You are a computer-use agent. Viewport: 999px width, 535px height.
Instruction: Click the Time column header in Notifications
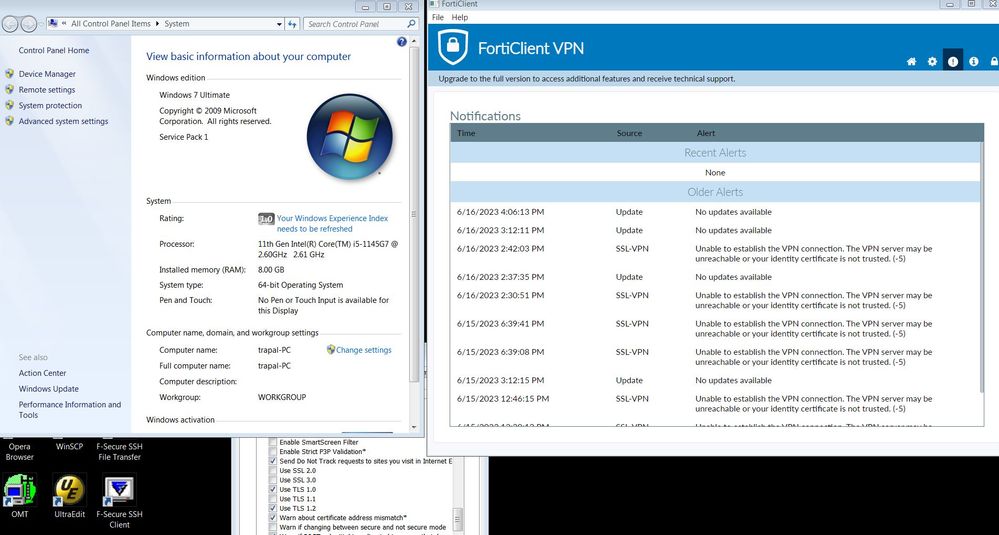tap(466, 133)
